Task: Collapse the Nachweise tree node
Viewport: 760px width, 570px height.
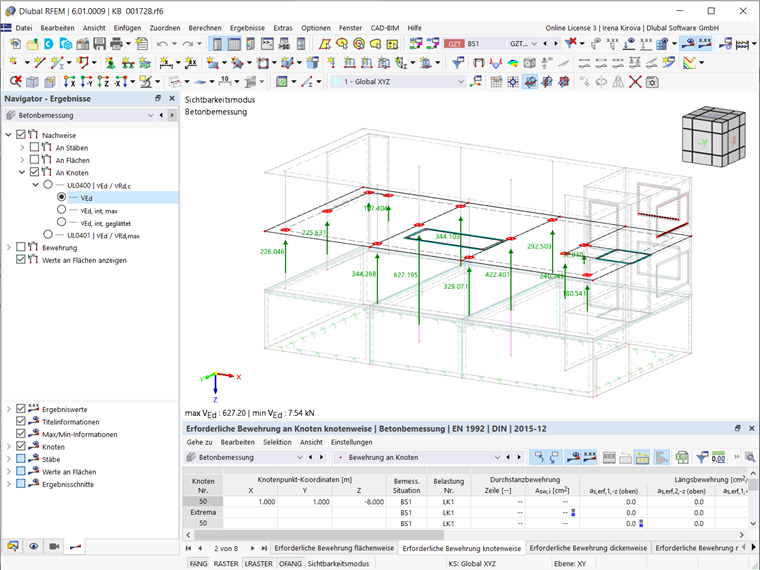Action: tap(8, 135)
